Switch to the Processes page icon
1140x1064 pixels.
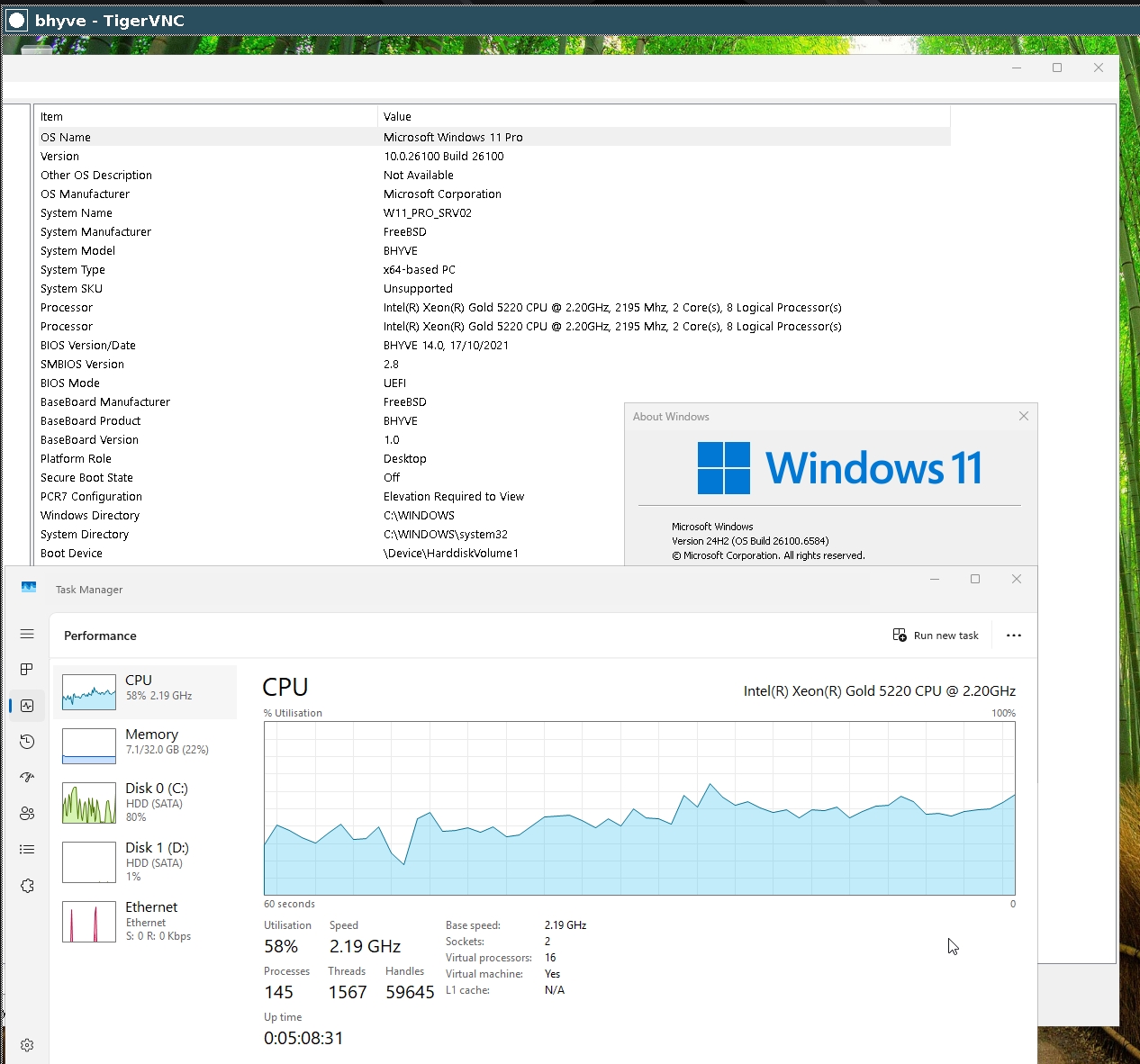point(27,669)
